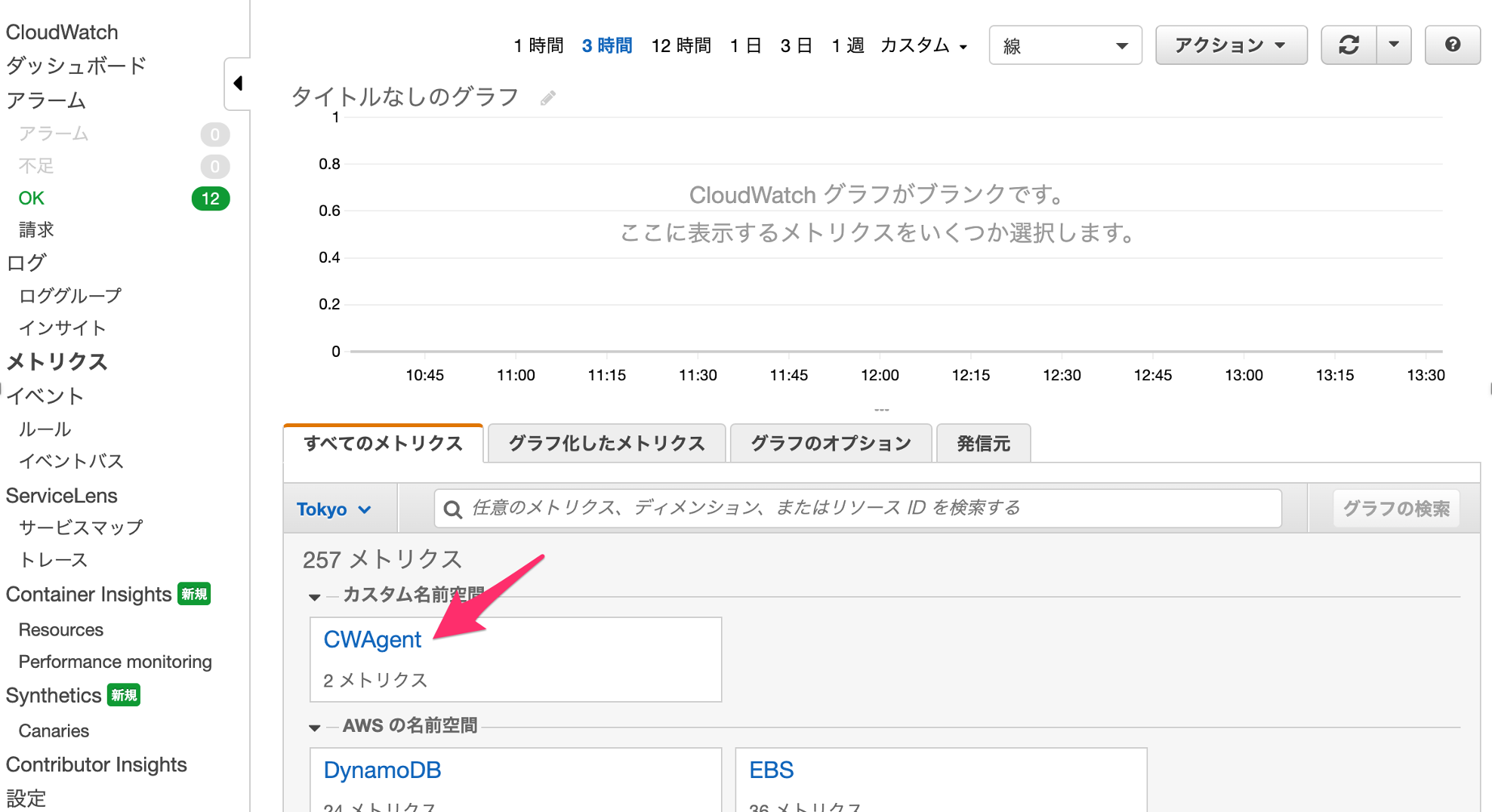
Task: Open Canaries under Synthetics
Action: coord(54,731)
